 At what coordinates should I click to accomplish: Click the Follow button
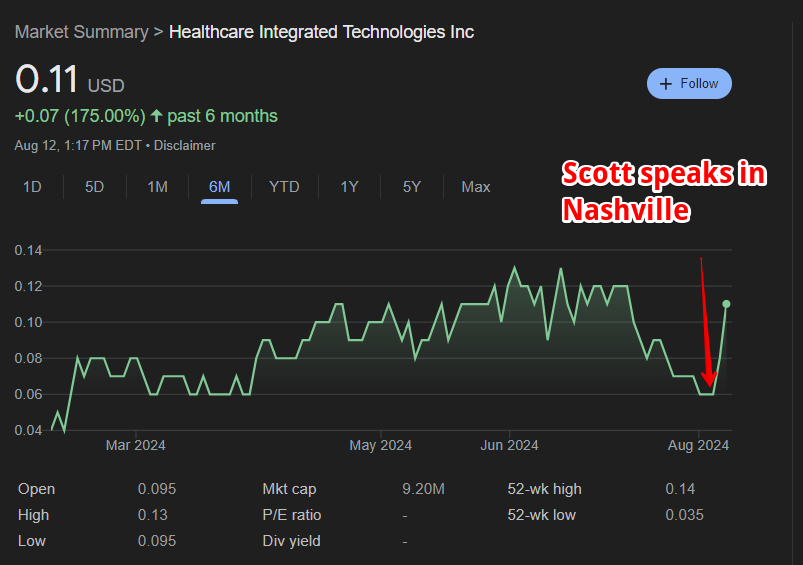(689, 83)
